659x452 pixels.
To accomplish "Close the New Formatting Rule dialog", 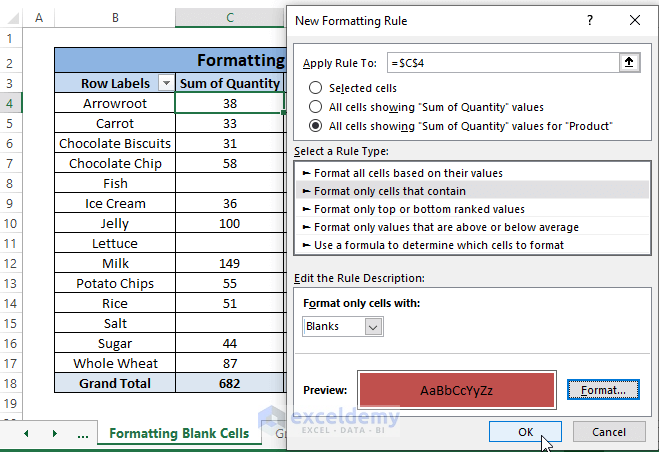I will [x=635, y=20].
